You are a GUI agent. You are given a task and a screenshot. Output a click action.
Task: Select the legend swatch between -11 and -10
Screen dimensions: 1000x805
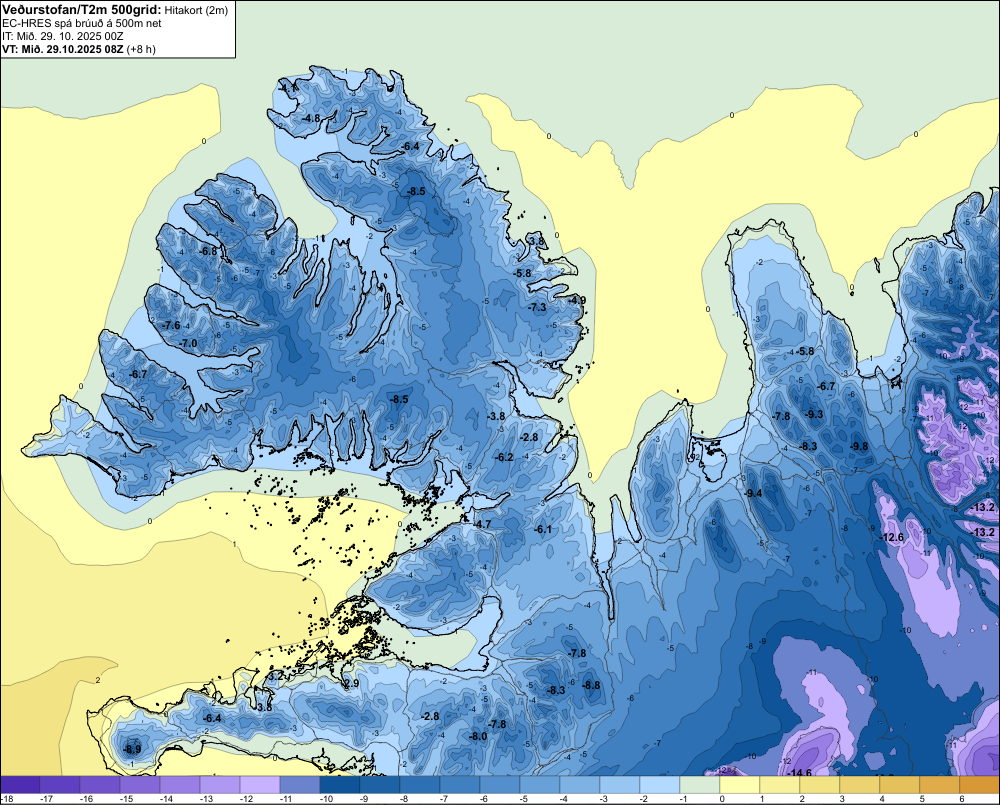(300, 785)
